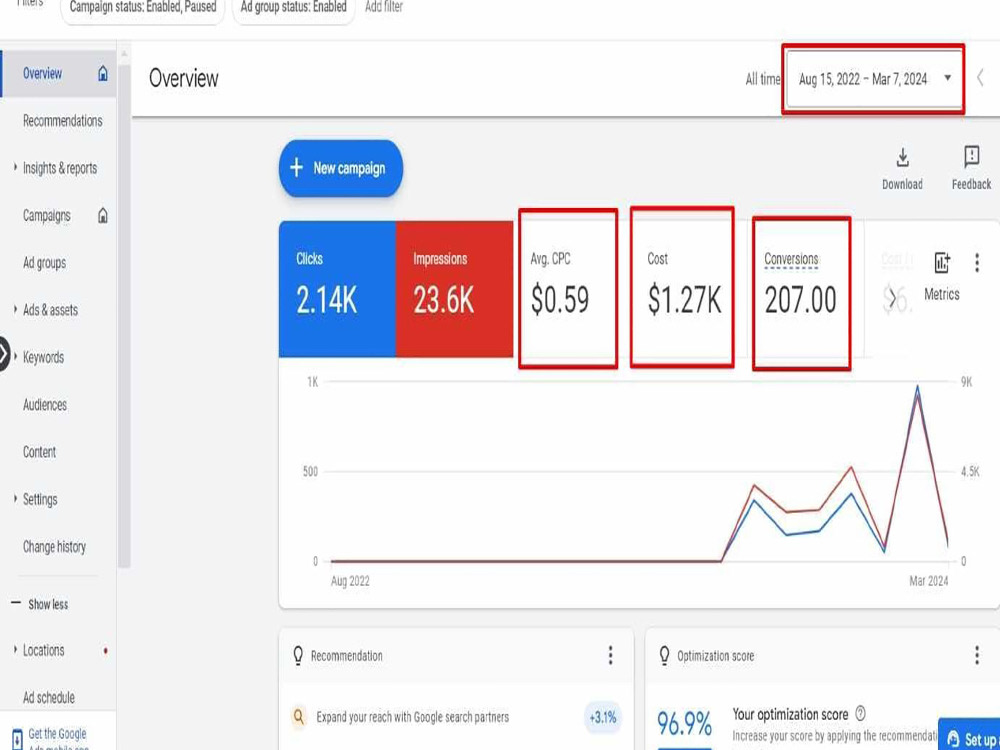Open Change history page
The image size is (1000, 750).
[x=54, y=547]
